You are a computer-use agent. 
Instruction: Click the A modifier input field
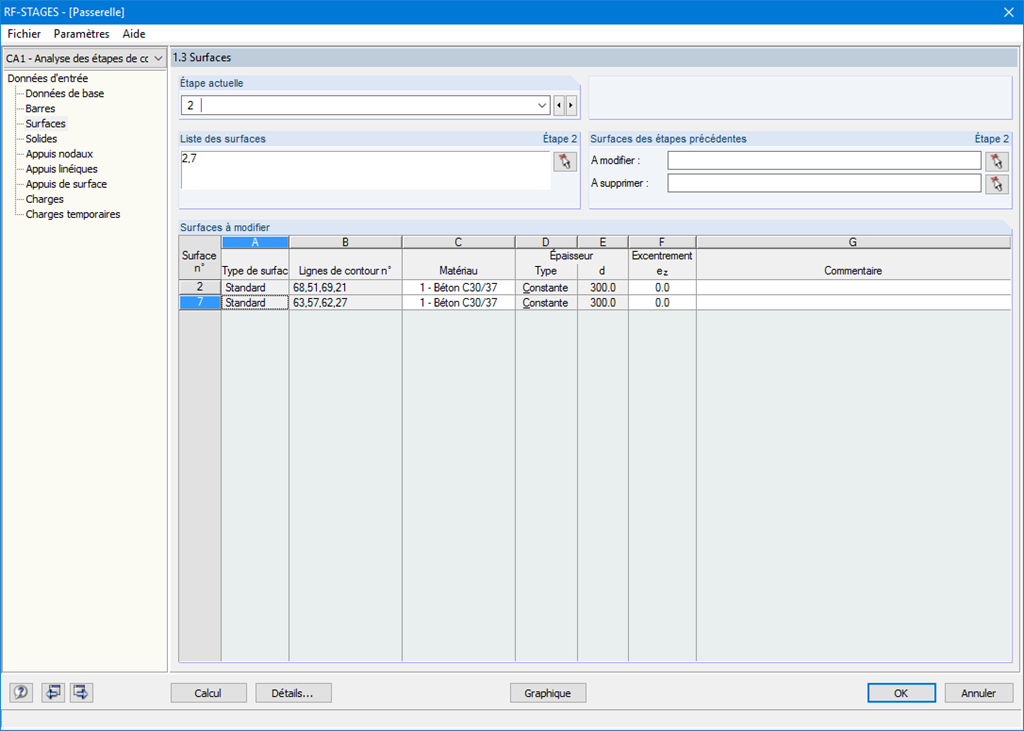pyautogui.click(x=824, y=161)
